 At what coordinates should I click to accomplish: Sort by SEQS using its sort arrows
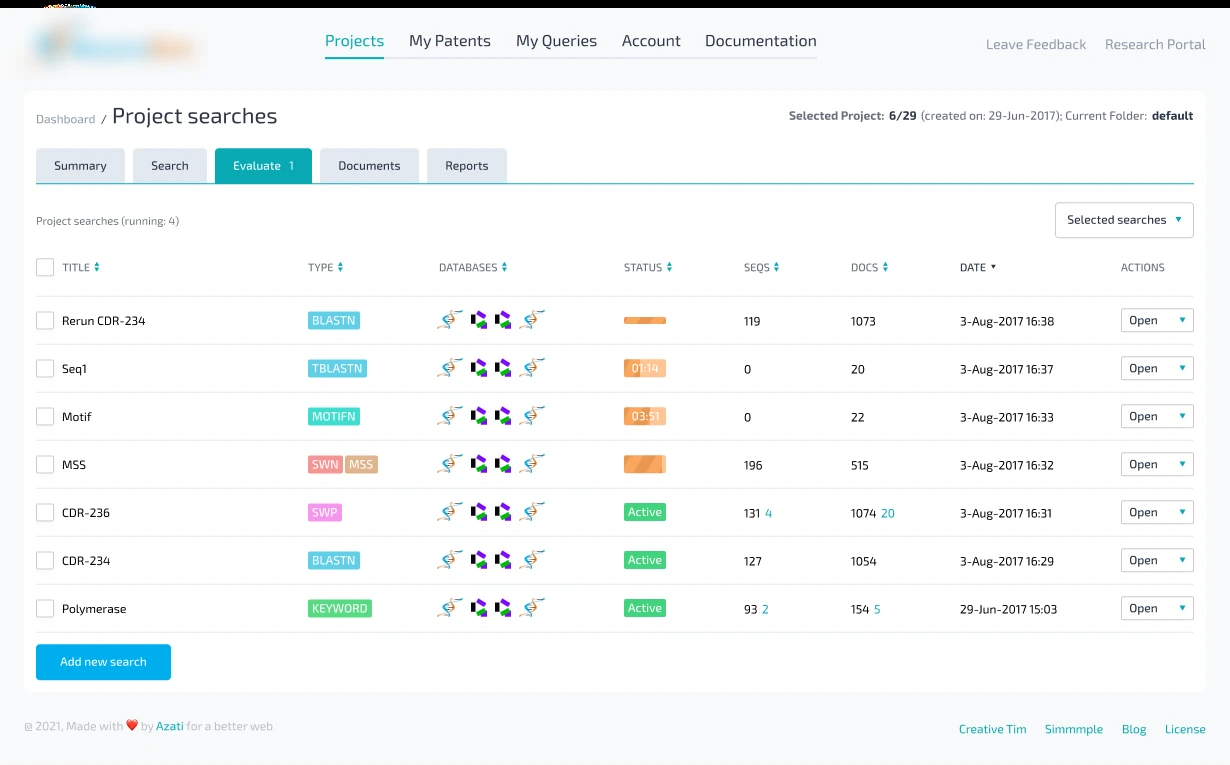777,268
